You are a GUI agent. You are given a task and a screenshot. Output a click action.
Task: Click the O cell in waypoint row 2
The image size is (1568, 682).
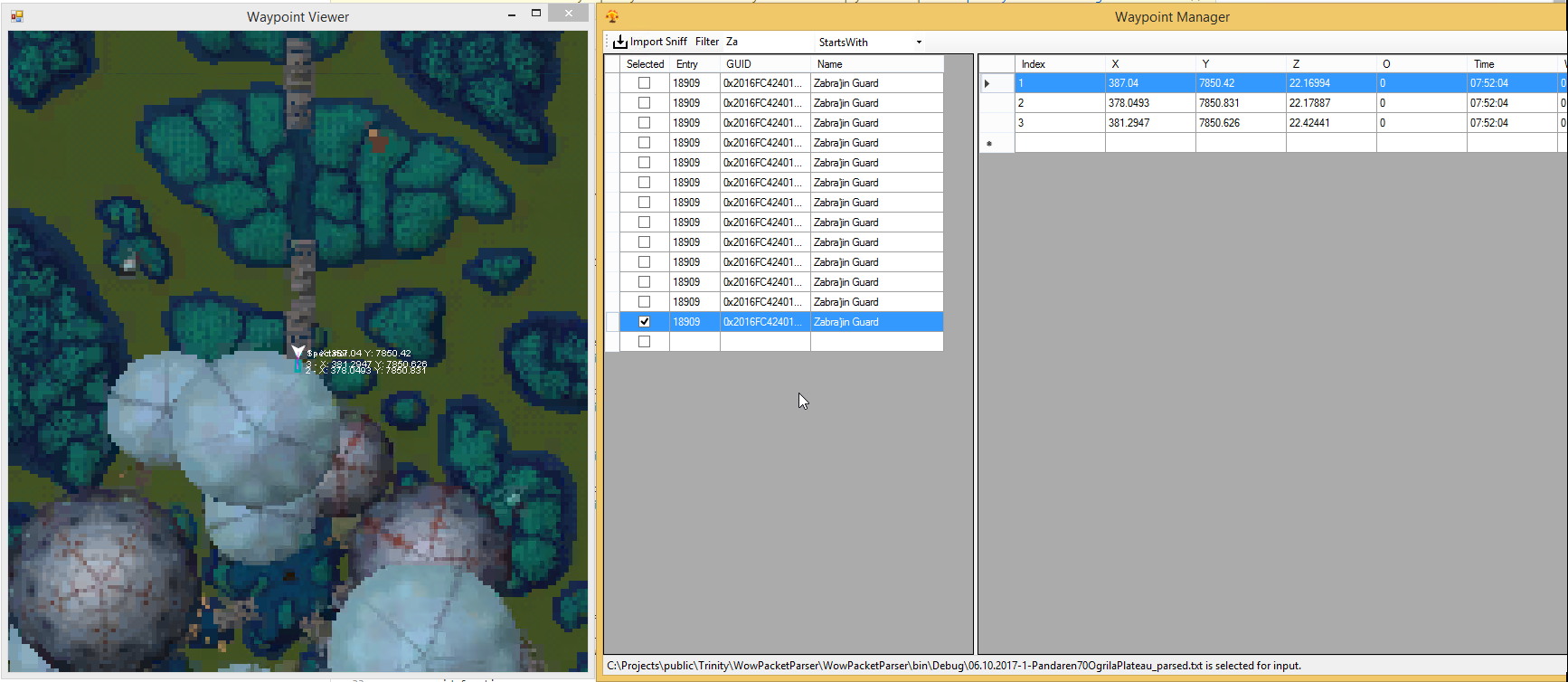(1422, 103)
